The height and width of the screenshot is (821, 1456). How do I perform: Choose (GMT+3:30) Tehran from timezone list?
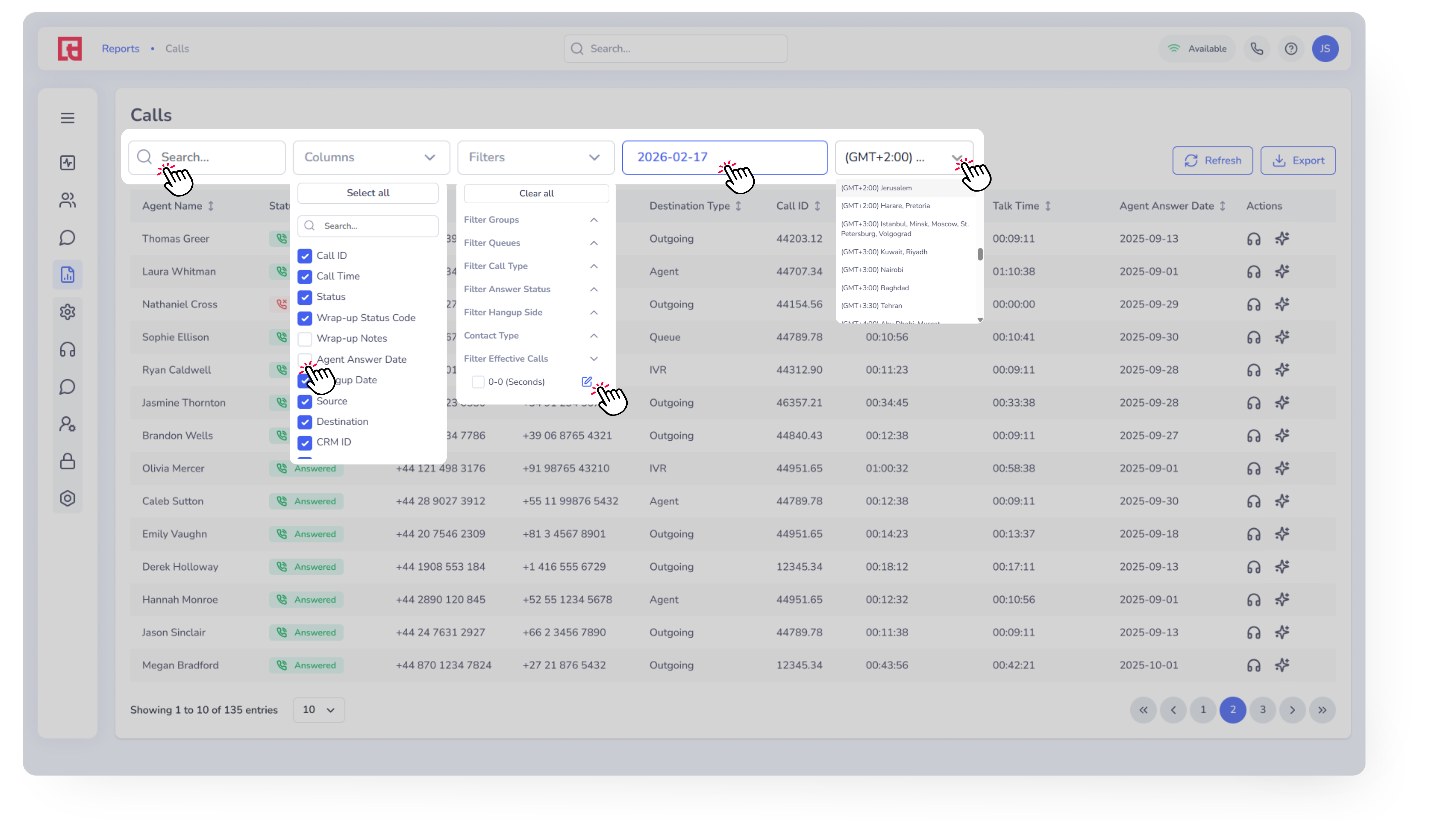[x=871, y=306]
